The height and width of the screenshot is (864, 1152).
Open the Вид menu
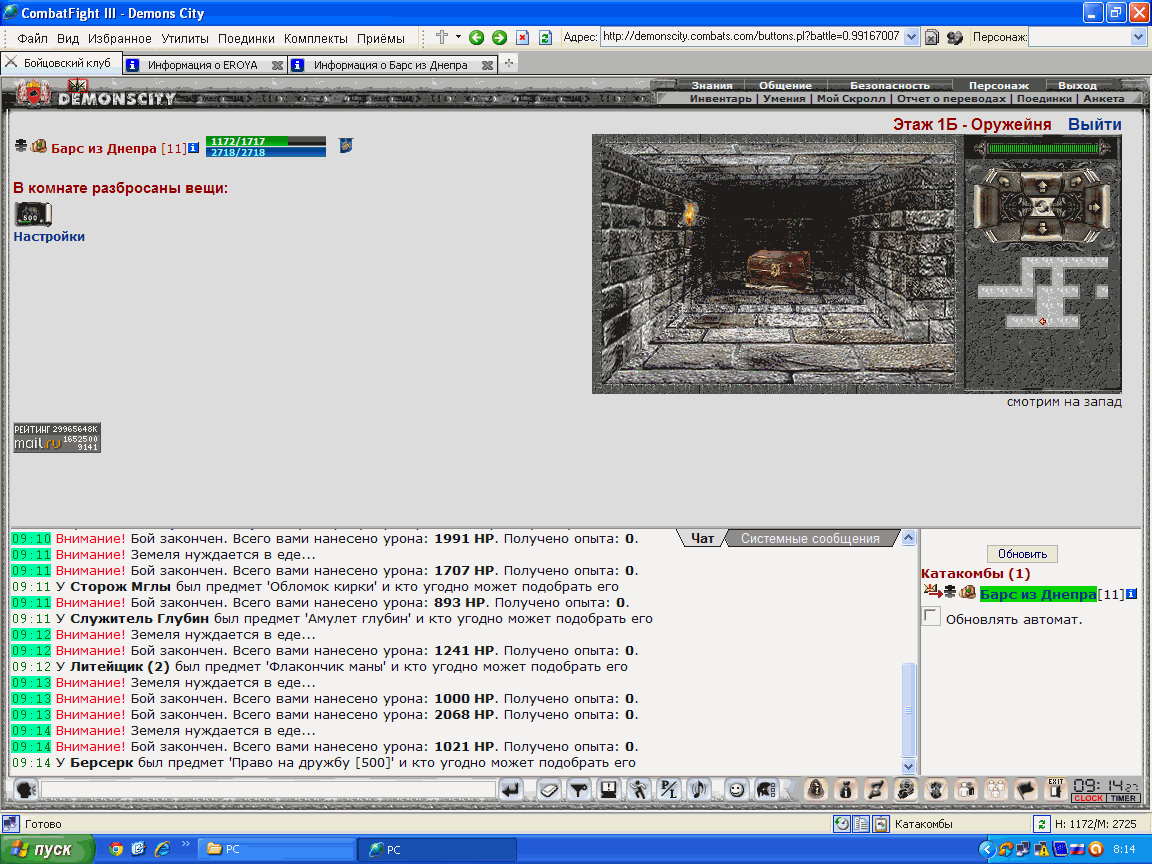(x=68, y=38)
